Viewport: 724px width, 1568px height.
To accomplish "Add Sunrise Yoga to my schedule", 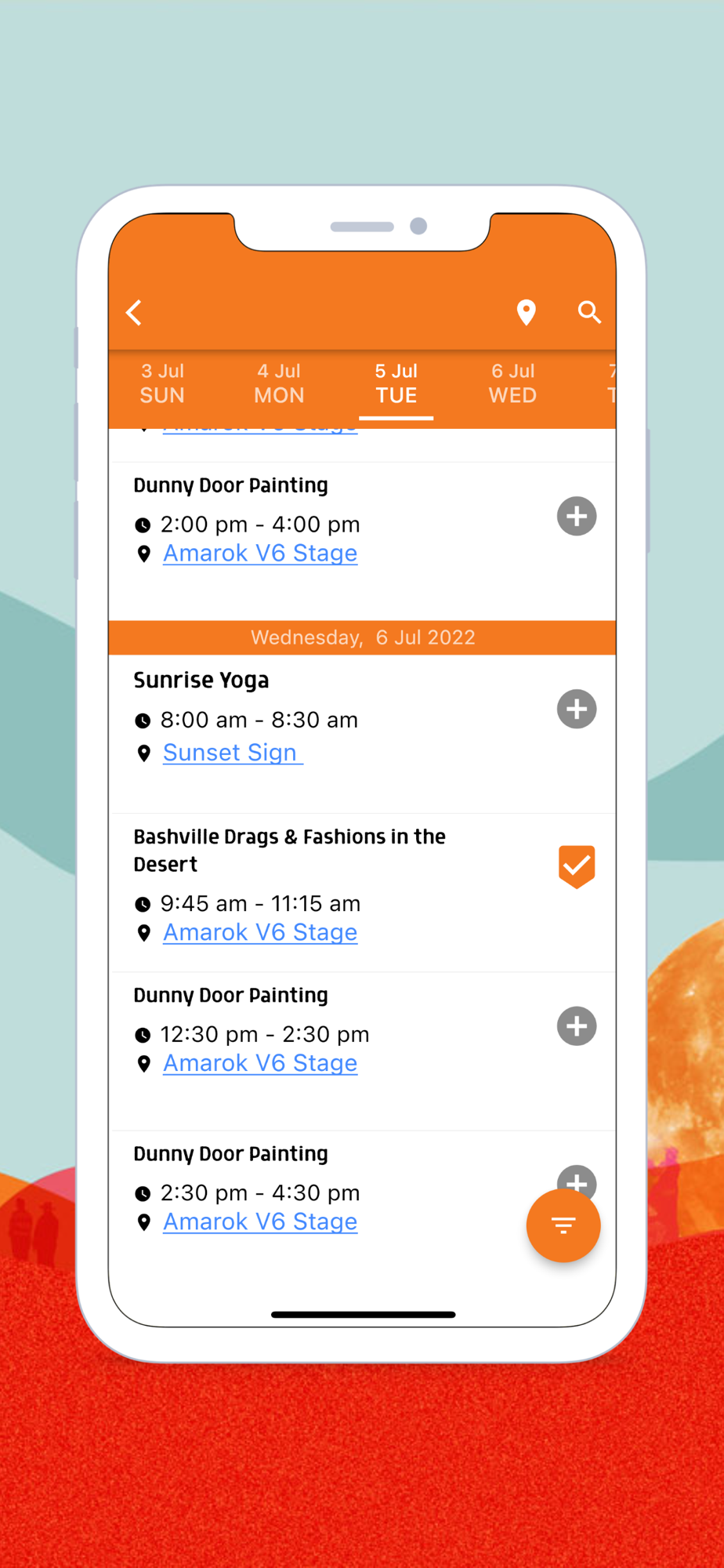I will [x=577, y=710].
